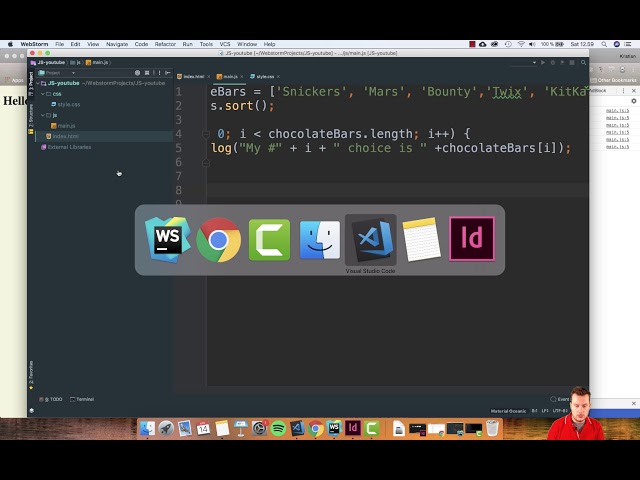Open Calendar from the Dock
This screenshot has height=480, width=640.
pos(203,429)
